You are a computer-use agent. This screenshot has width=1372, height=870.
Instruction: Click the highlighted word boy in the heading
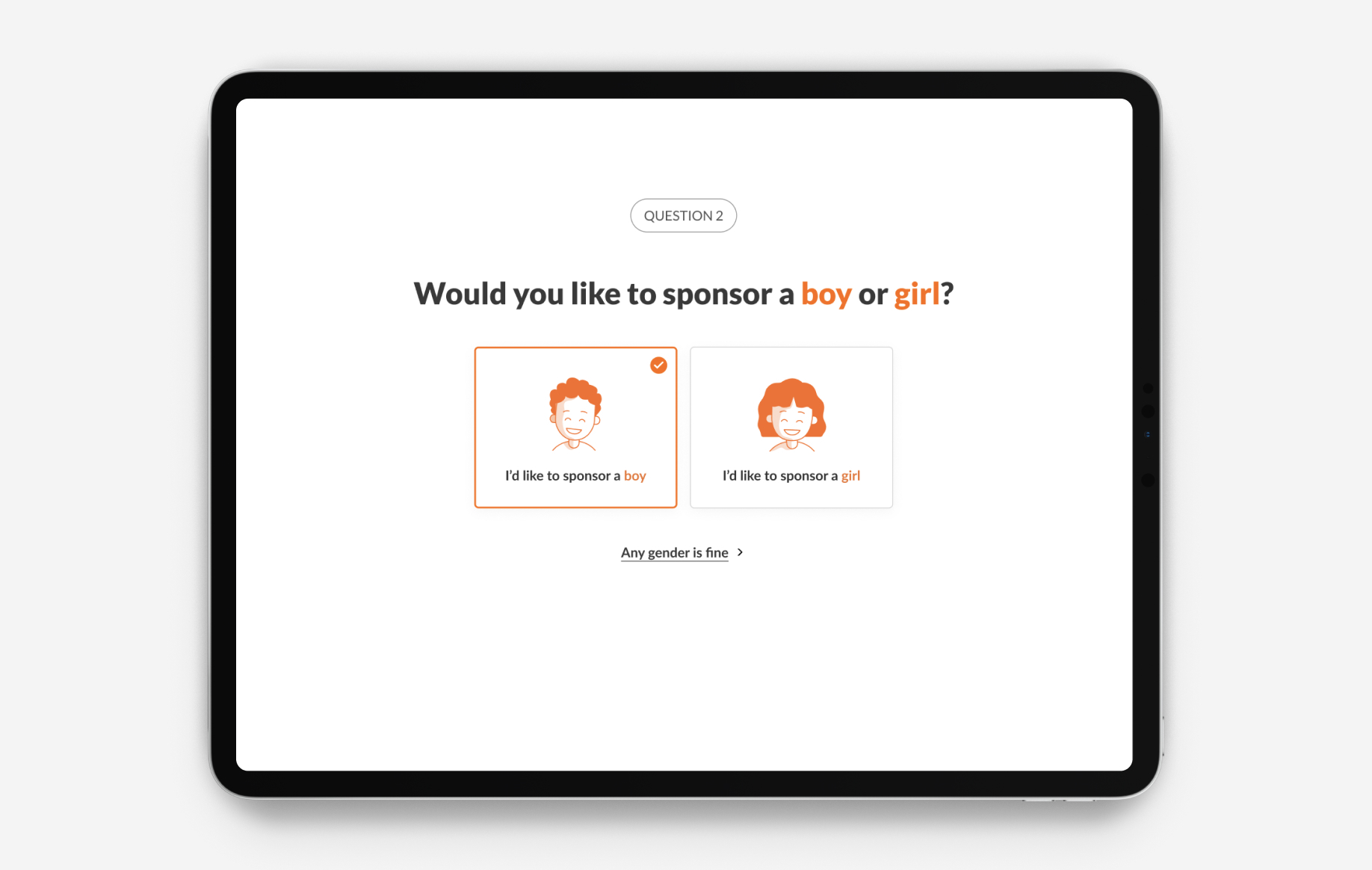tap(826, 294)
